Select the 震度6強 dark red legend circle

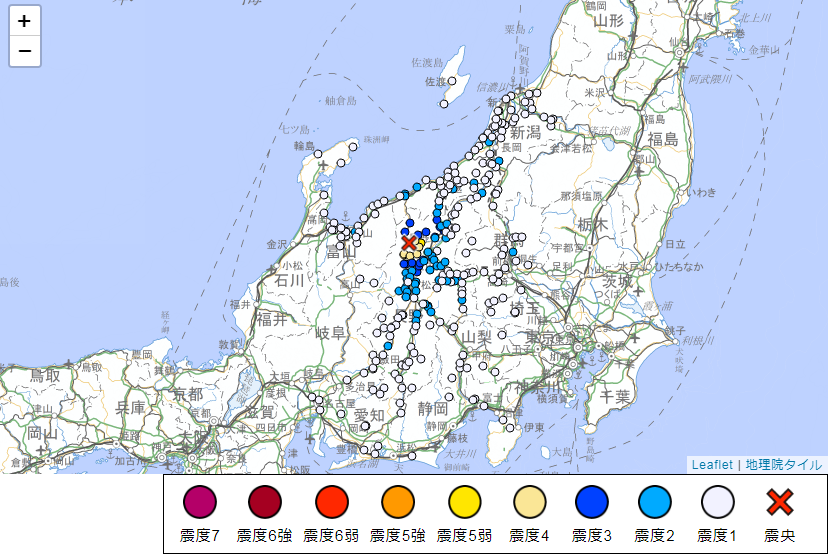pyautogui.click(x=265, y=502)
